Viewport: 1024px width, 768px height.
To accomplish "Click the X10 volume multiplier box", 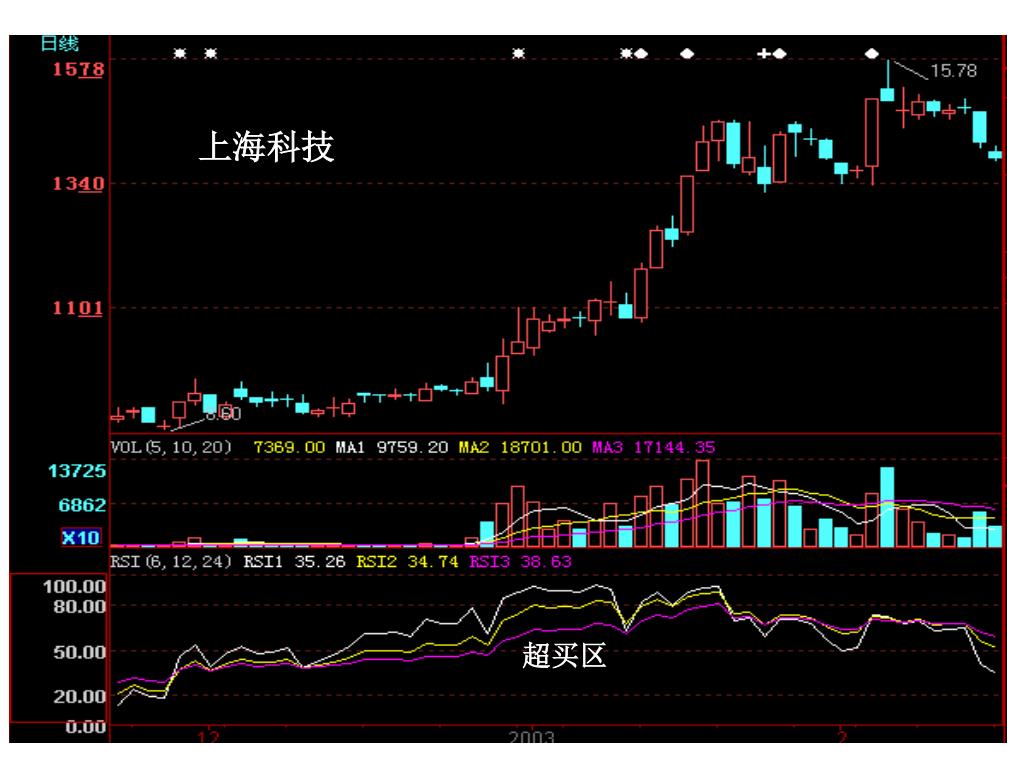I will (x=81, y=537).
